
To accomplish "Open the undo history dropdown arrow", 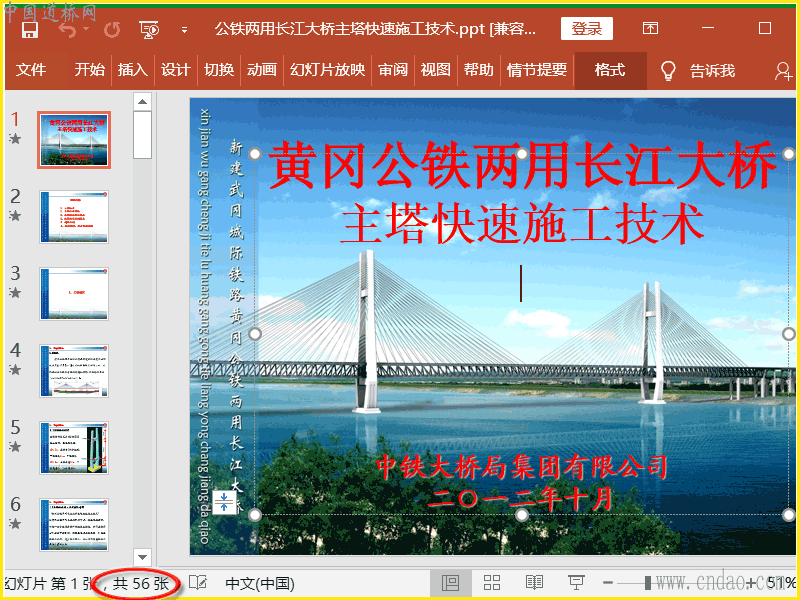I will [x=86, y=29].
